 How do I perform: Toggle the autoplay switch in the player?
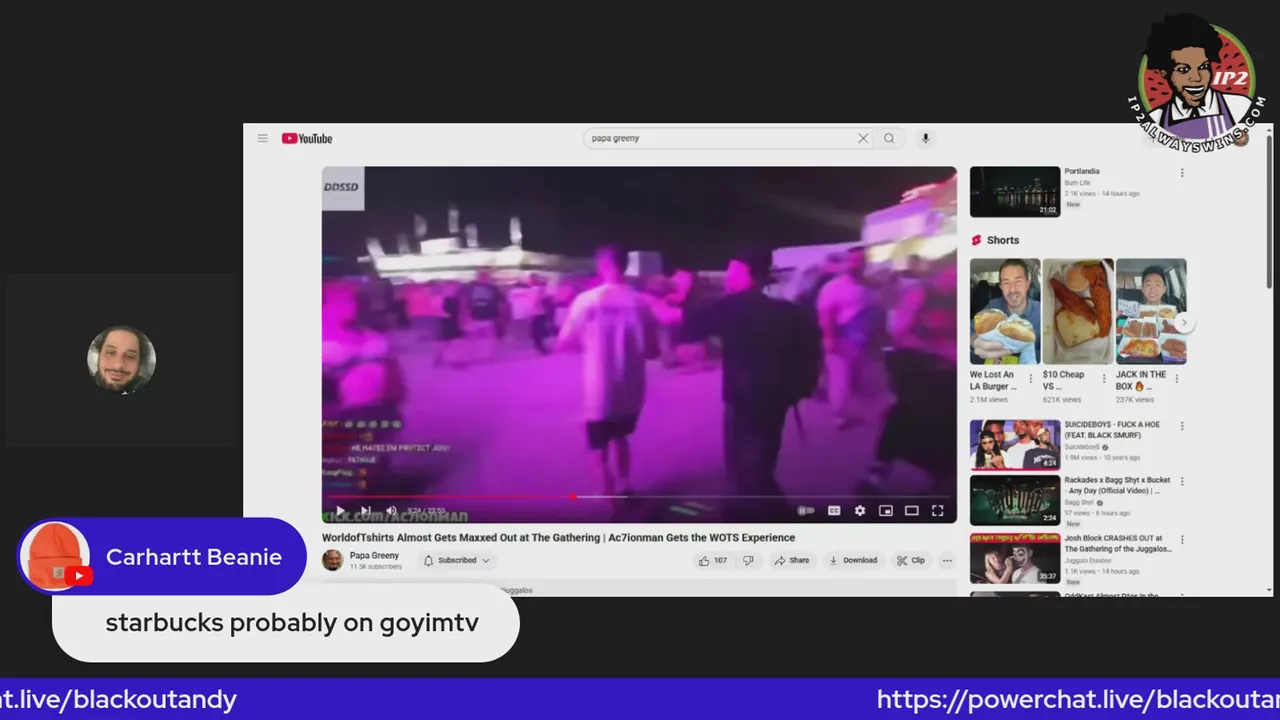(x=806, y=511)
